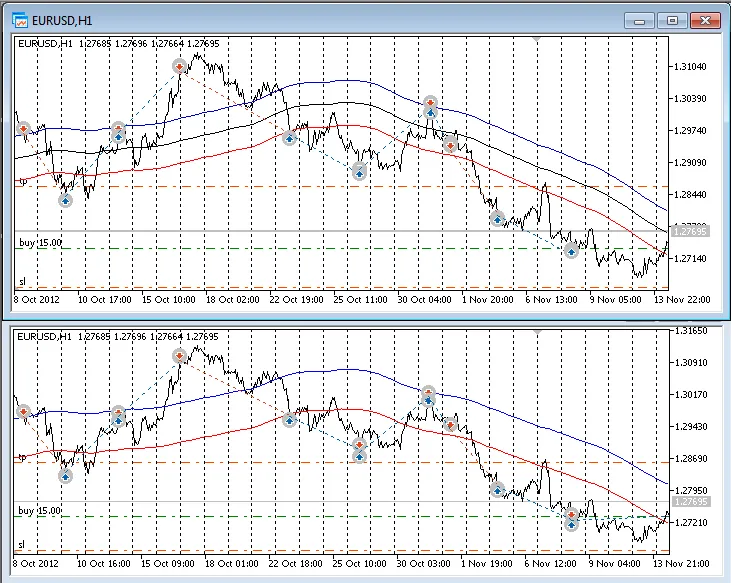The width and height of the screenshot is (731, 583).
Task: Select sell marker at upper chart's highest peak
Action: coord(179,66)
